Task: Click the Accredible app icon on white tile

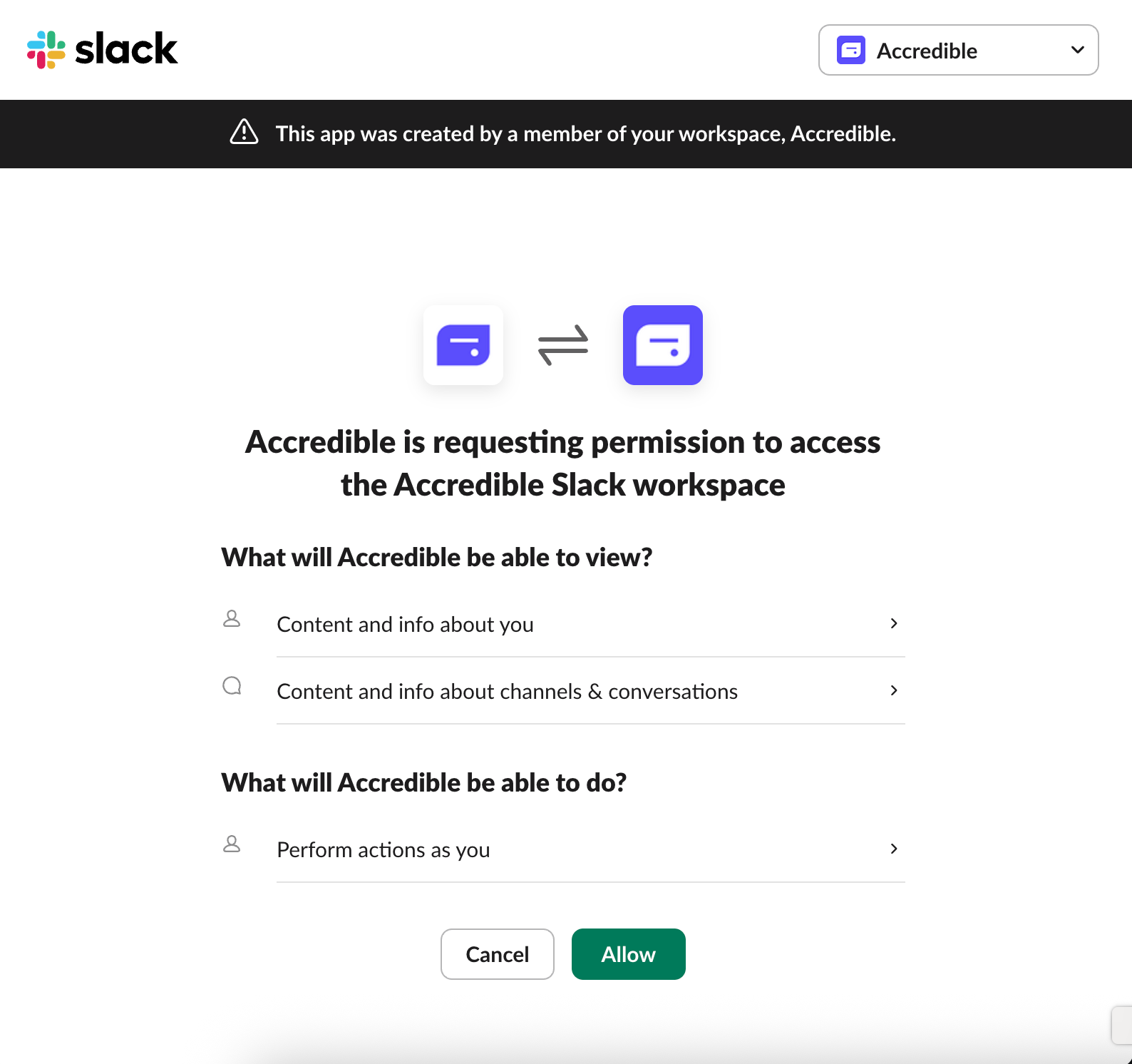Action: coord(463,345)
